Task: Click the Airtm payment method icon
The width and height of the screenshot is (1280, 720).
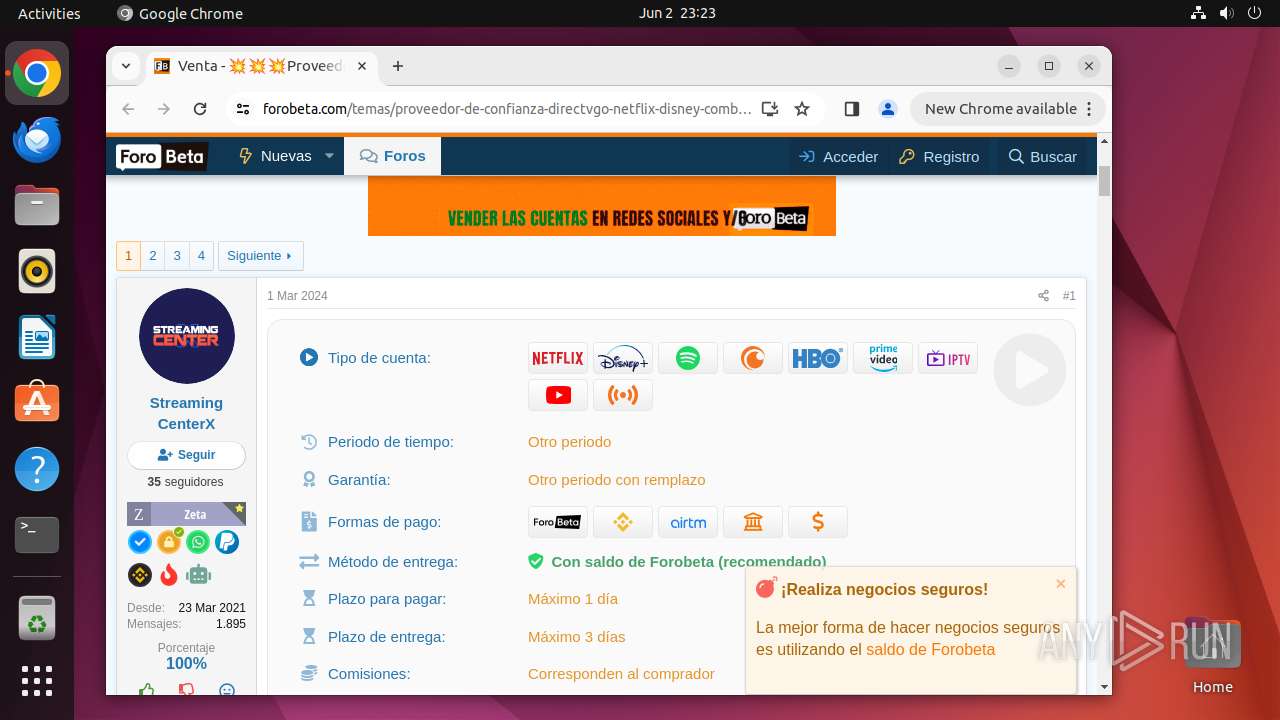Action: point(688,522)
